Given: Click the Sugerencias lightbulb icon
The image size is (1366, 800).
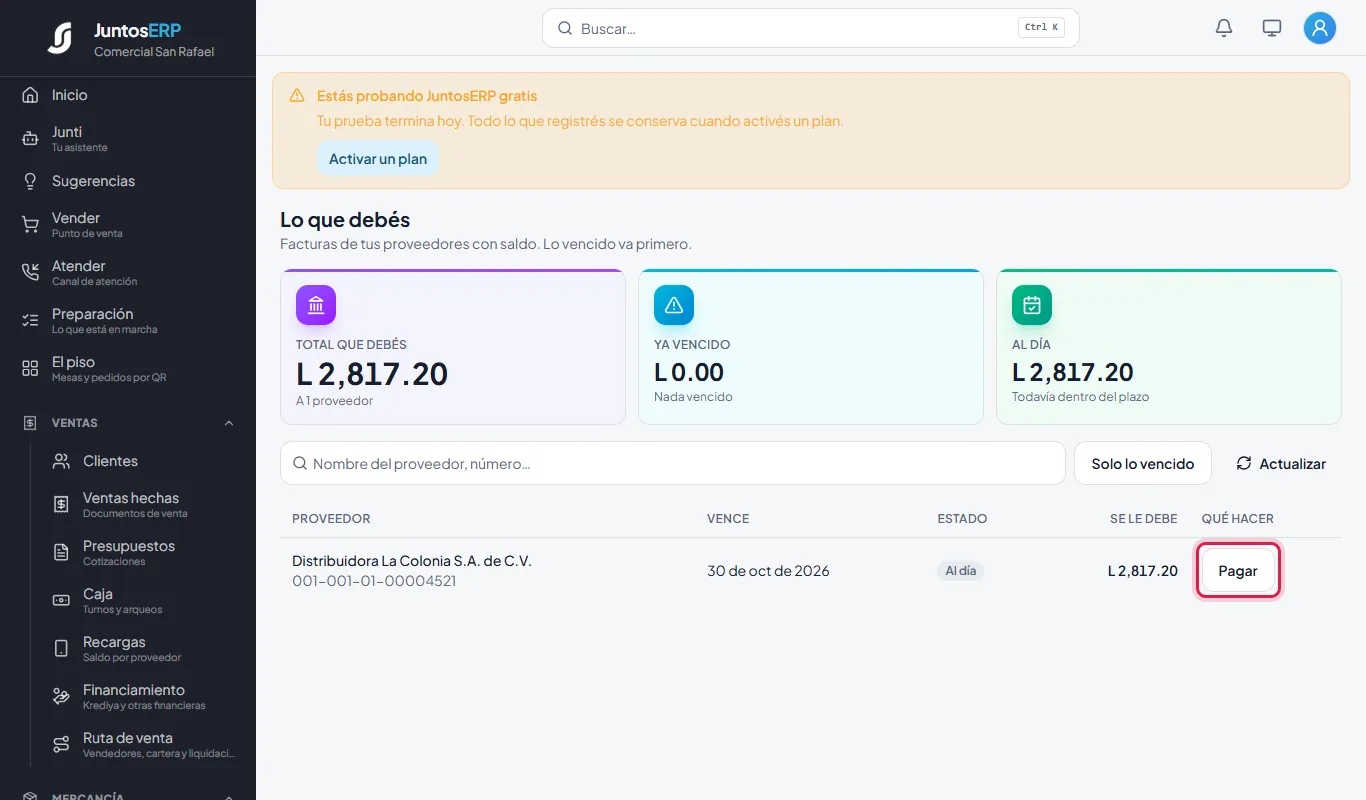Looking at the screenshot, I should pyautogui.click(x=30, y=181).
